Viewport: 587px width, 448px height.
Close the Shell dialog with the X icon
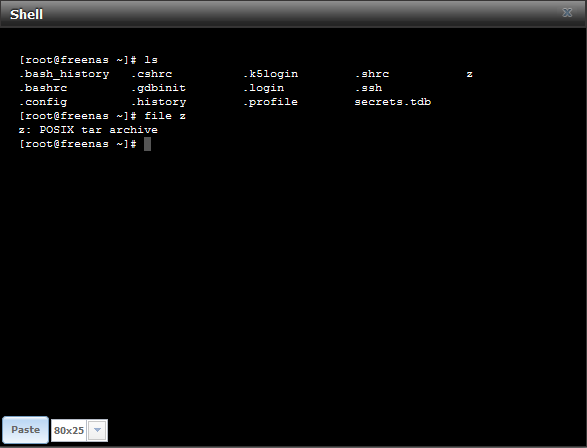tap(567, 13)
